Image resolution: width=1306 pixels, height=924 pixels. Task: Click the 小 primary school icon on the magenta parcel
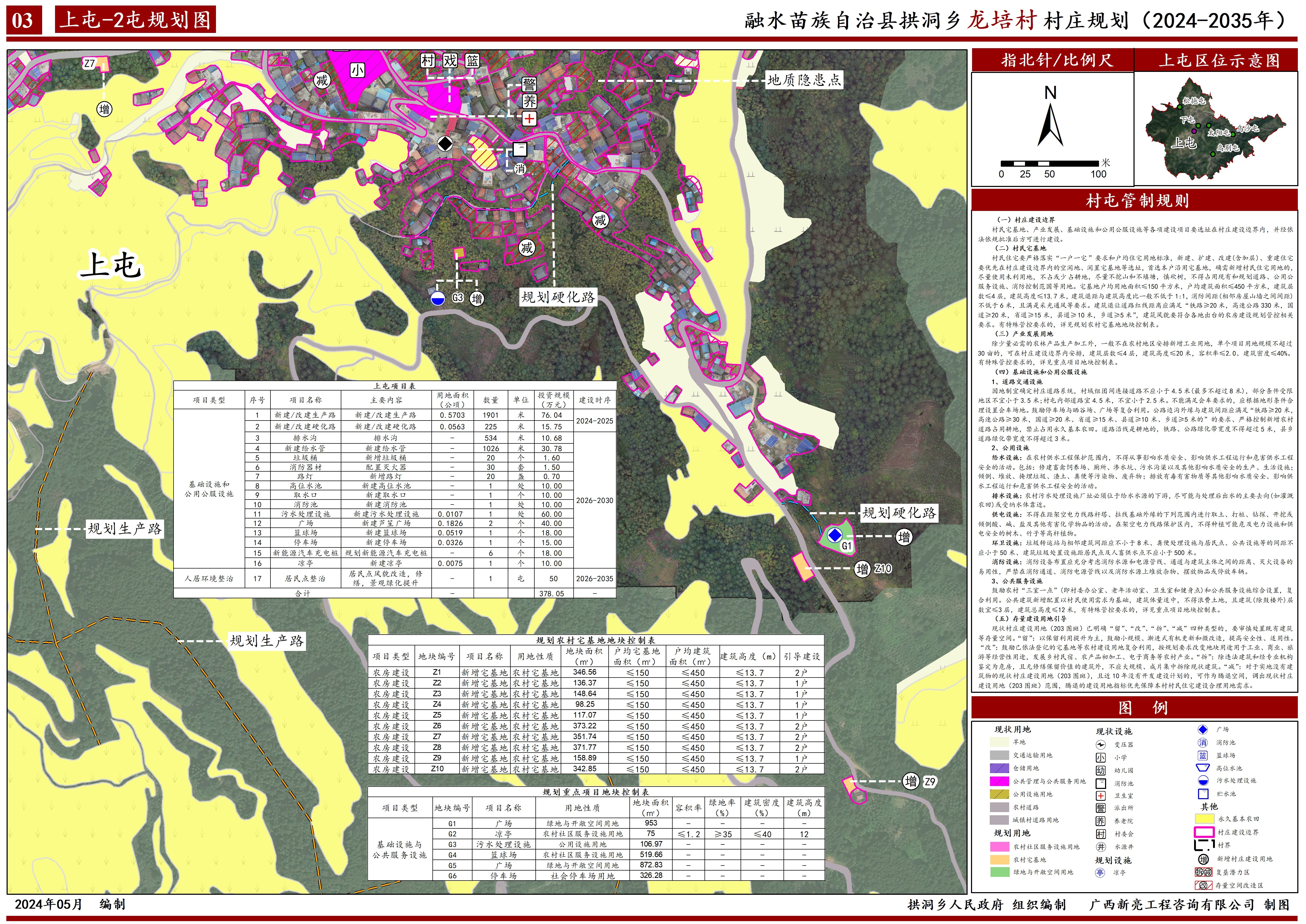point(357,70)
